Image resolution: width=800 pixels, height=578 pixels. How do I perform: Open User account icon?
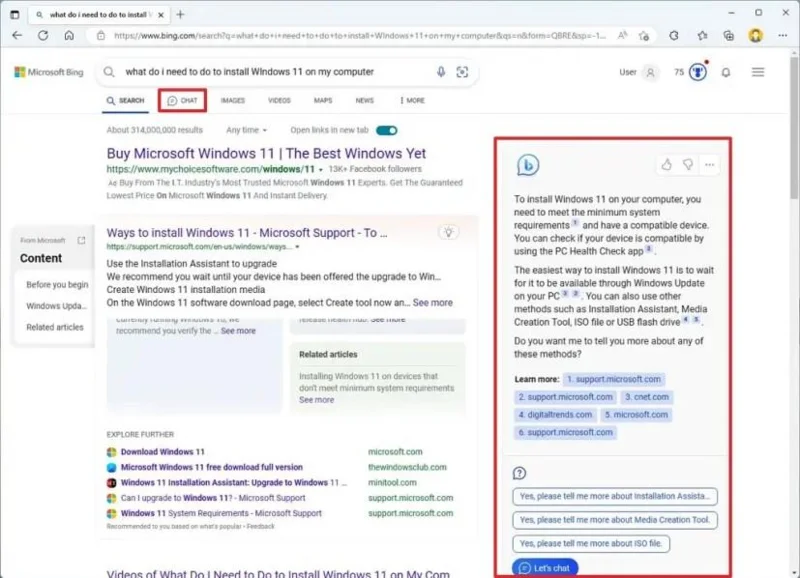(x=651, y=72)
